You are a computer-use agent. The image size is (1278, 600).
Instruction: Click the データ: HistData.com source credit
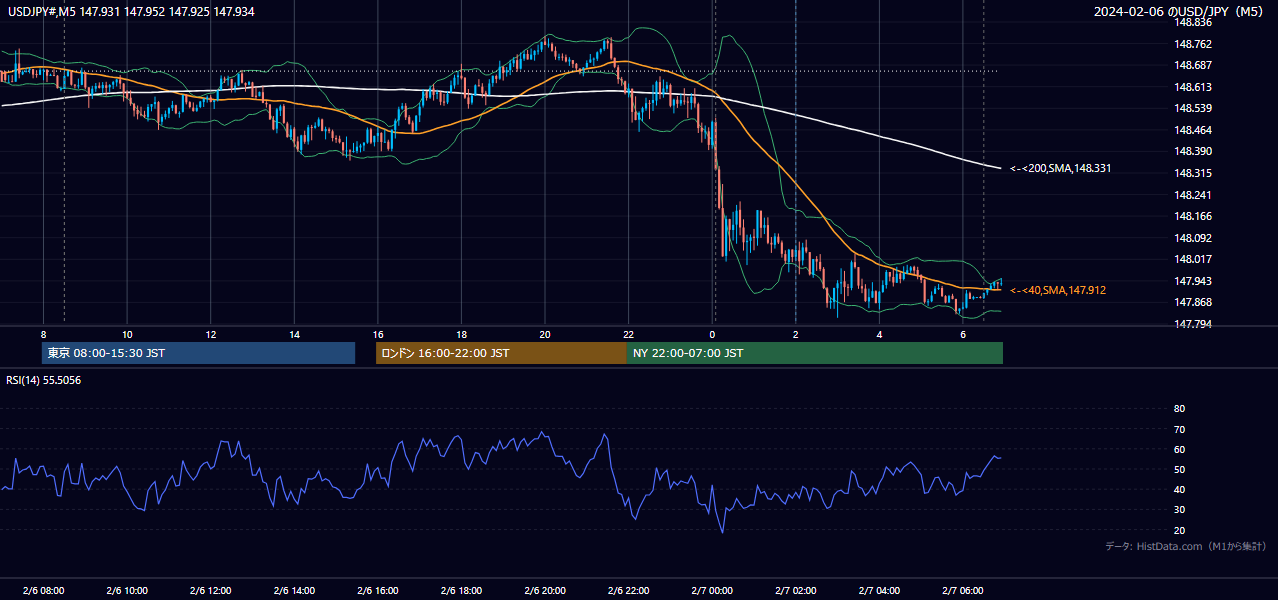point(1186,546)
